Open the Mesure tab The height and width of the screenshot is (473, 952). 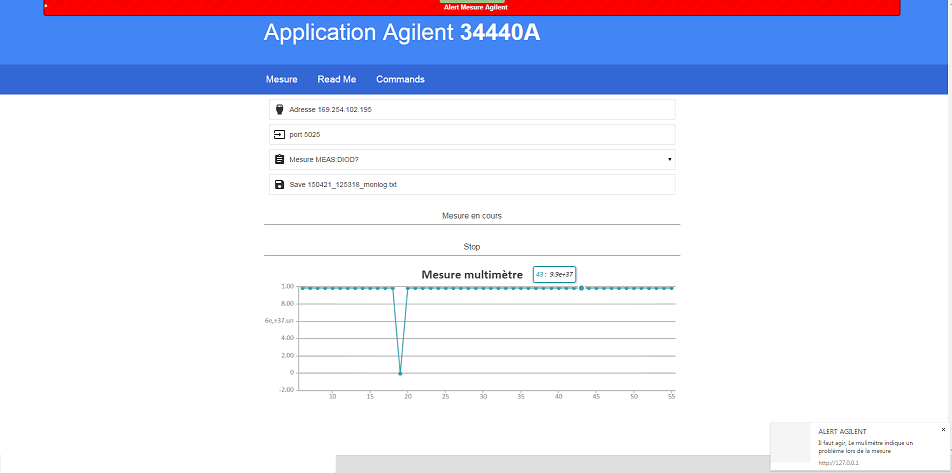(282, 80)
